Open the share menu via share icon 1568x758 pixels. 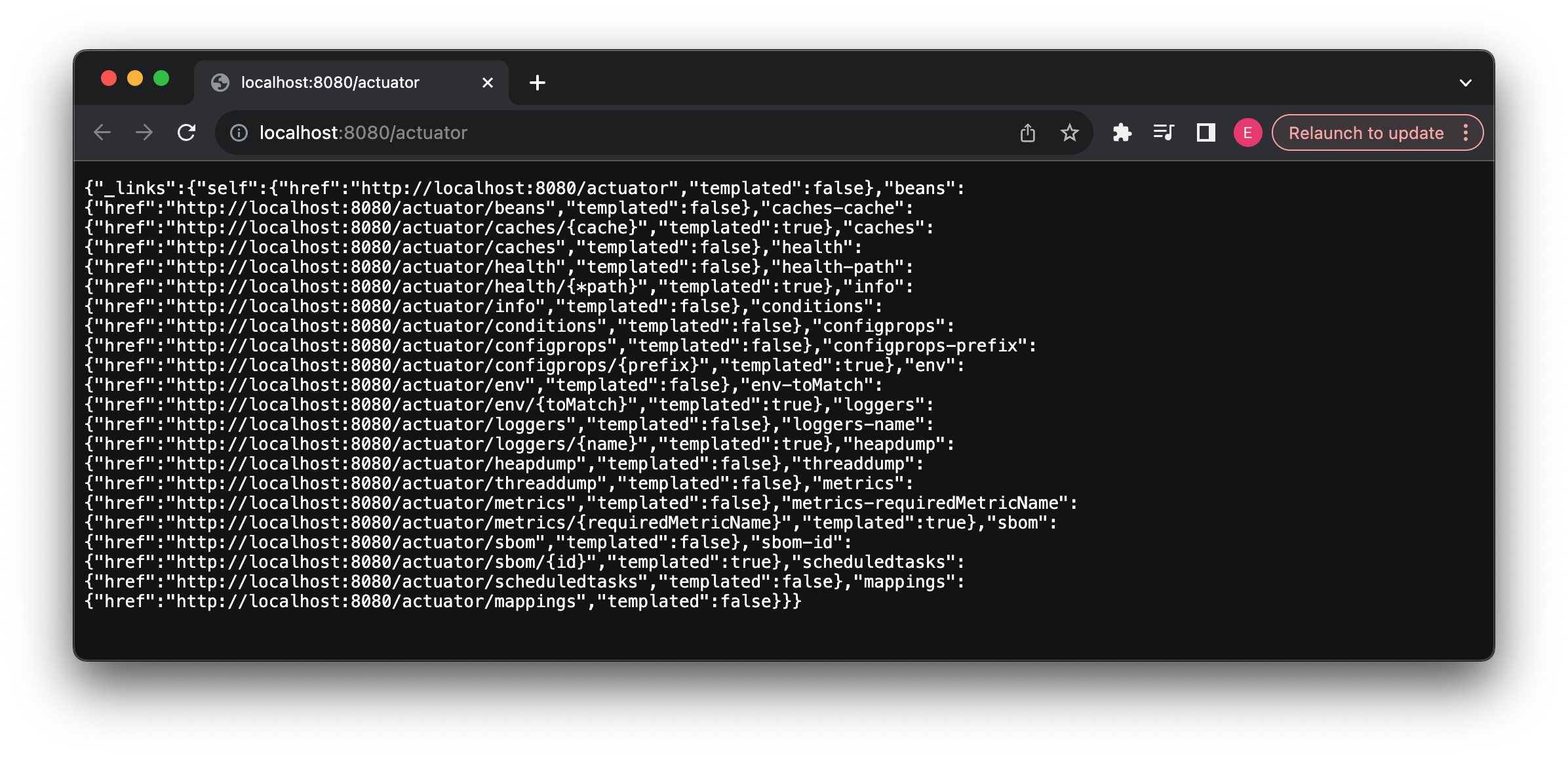[x=1028, y=132]
